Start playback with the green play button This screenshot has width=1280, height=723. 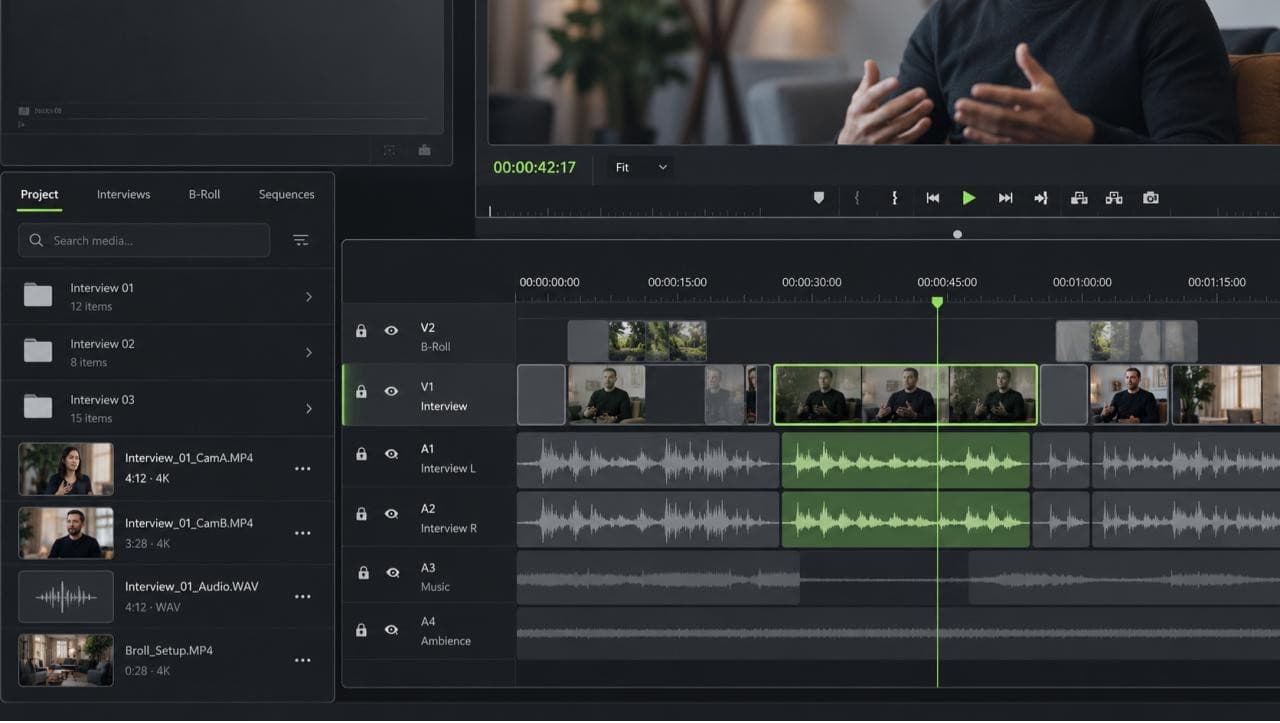969,198
